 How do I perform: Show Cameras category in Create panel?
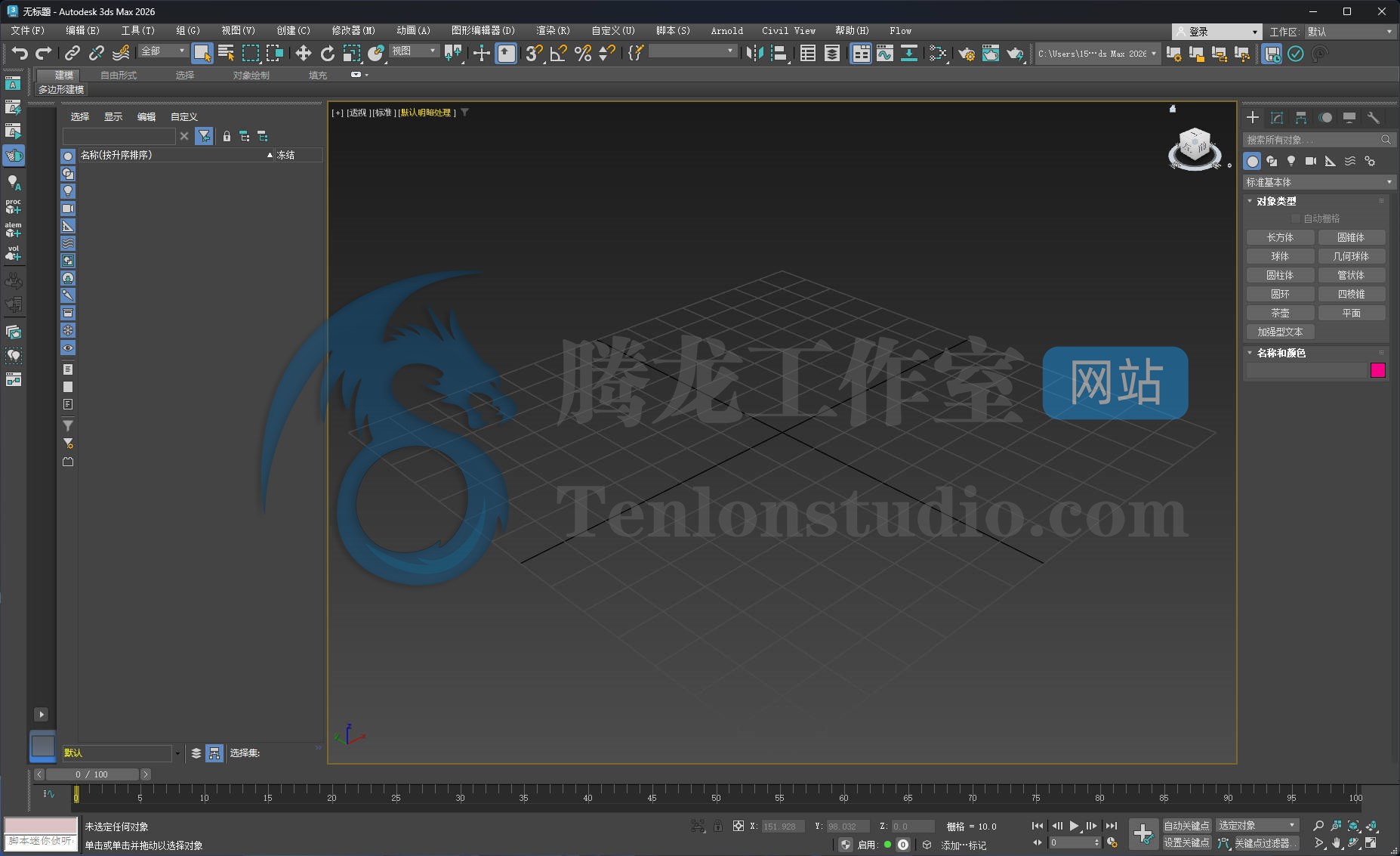(x=1311, y=161)
